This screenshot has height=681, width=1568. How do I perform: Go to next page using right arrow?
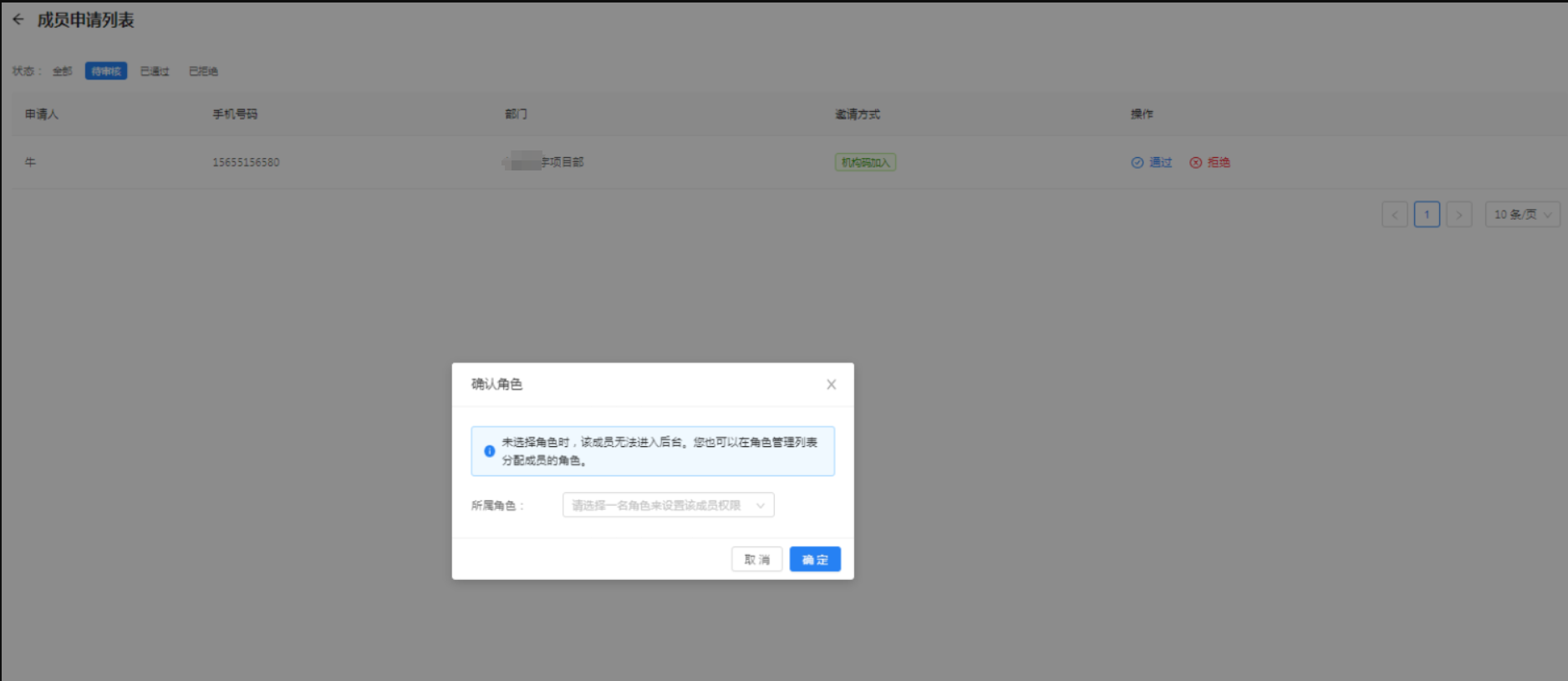click(1459, 215)
